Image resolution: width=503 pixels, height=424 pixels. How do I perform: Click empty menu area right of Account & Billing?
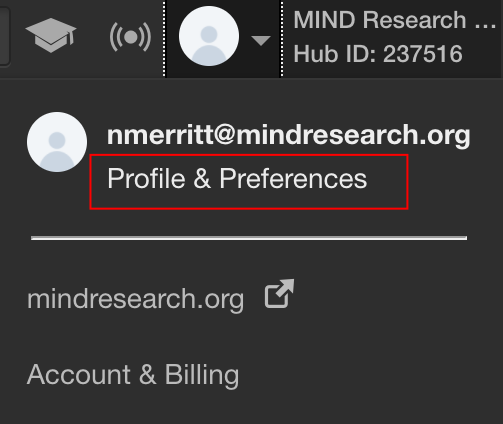tap(367, 375)
